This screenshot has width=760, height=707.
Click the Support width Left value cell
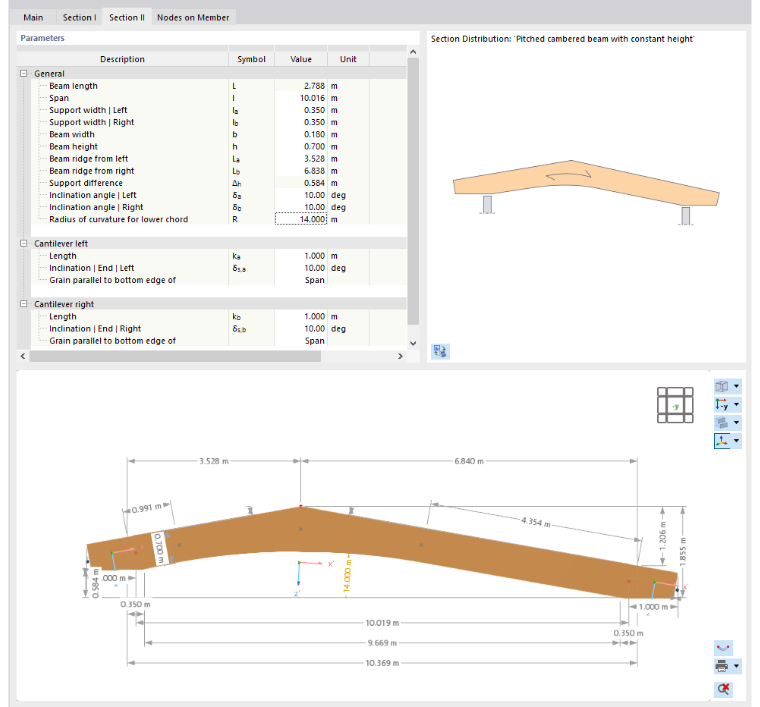[x=301, y=110]
